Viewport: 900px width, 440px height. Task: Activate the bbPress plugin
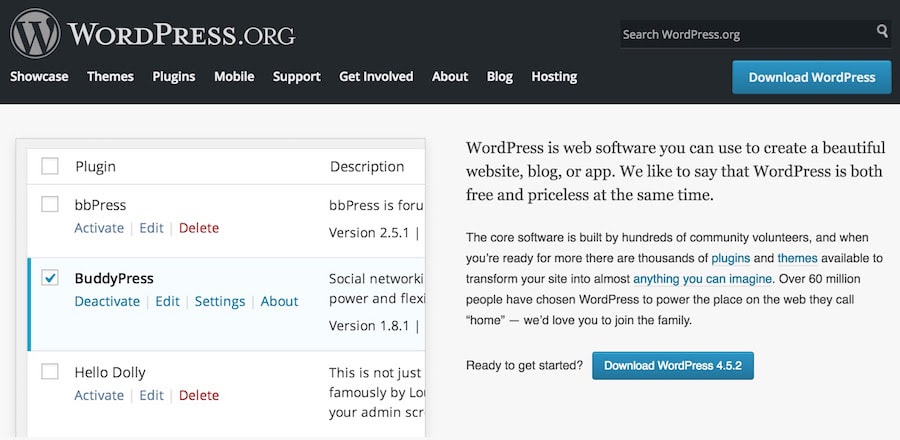99,228
